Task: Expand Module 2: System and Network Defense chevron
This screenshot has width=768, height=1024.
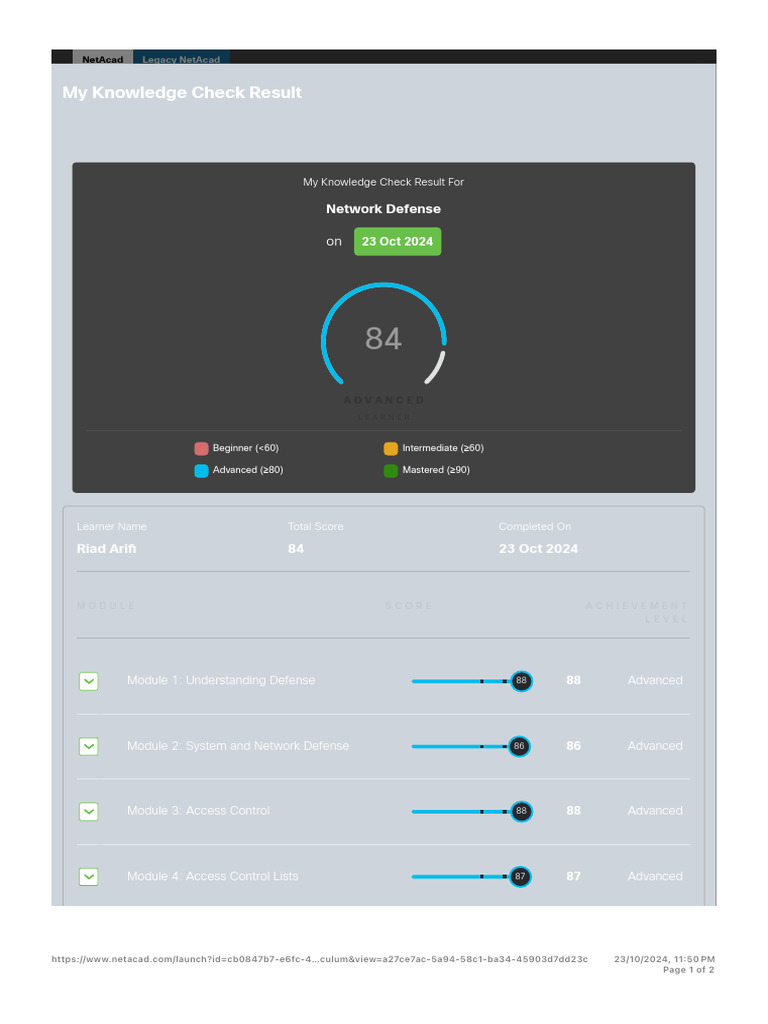Action: point(89,746)
